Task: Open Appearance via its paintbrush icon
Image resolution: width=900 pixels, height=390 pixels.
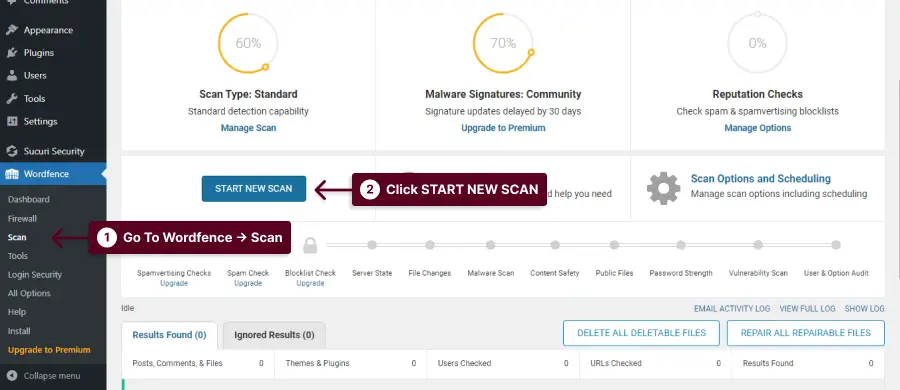Action: 12,30
